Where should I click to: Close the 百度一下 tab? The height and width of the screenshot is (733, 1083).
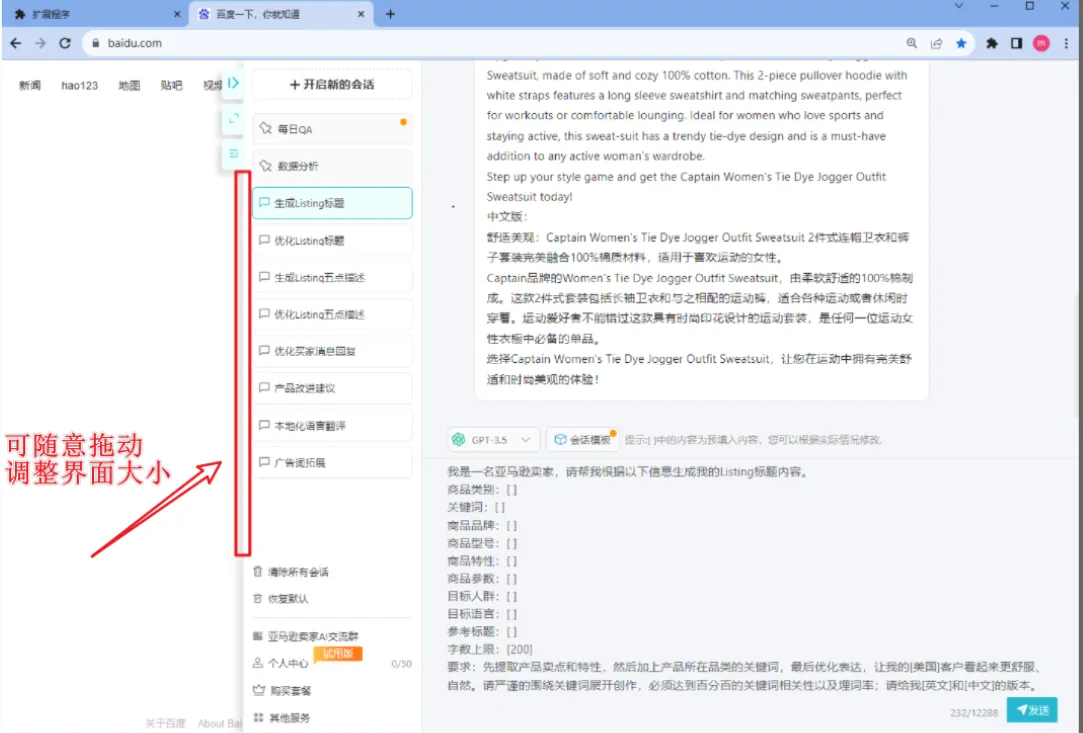pos(361,14)
